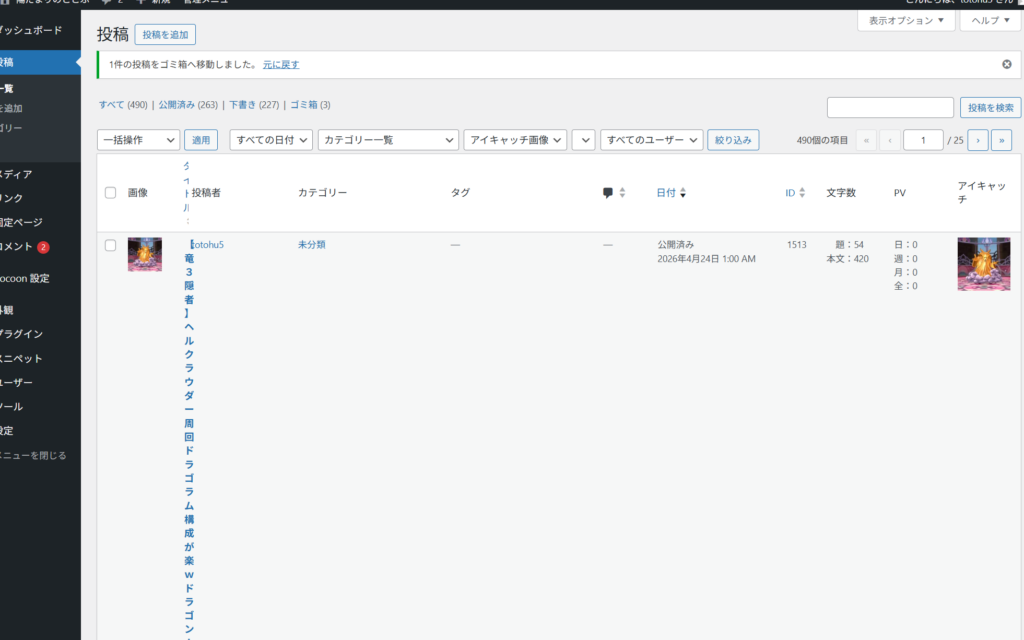Check the checkbox for post 1513
1024x640 pixels.
pyautogui.click(x=111, y=245)
